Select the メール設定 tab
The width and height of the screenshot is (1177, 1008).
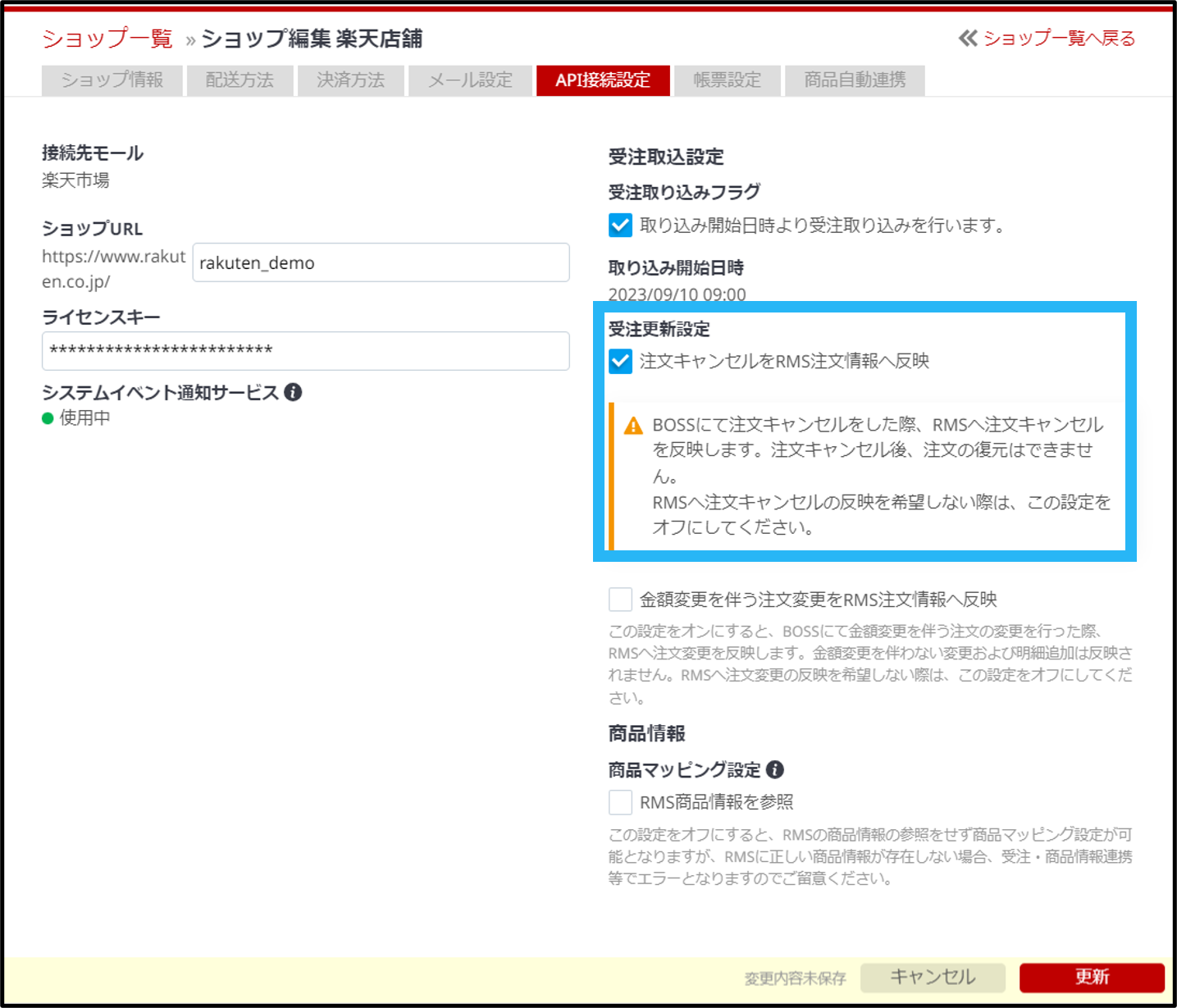point(471,80)
